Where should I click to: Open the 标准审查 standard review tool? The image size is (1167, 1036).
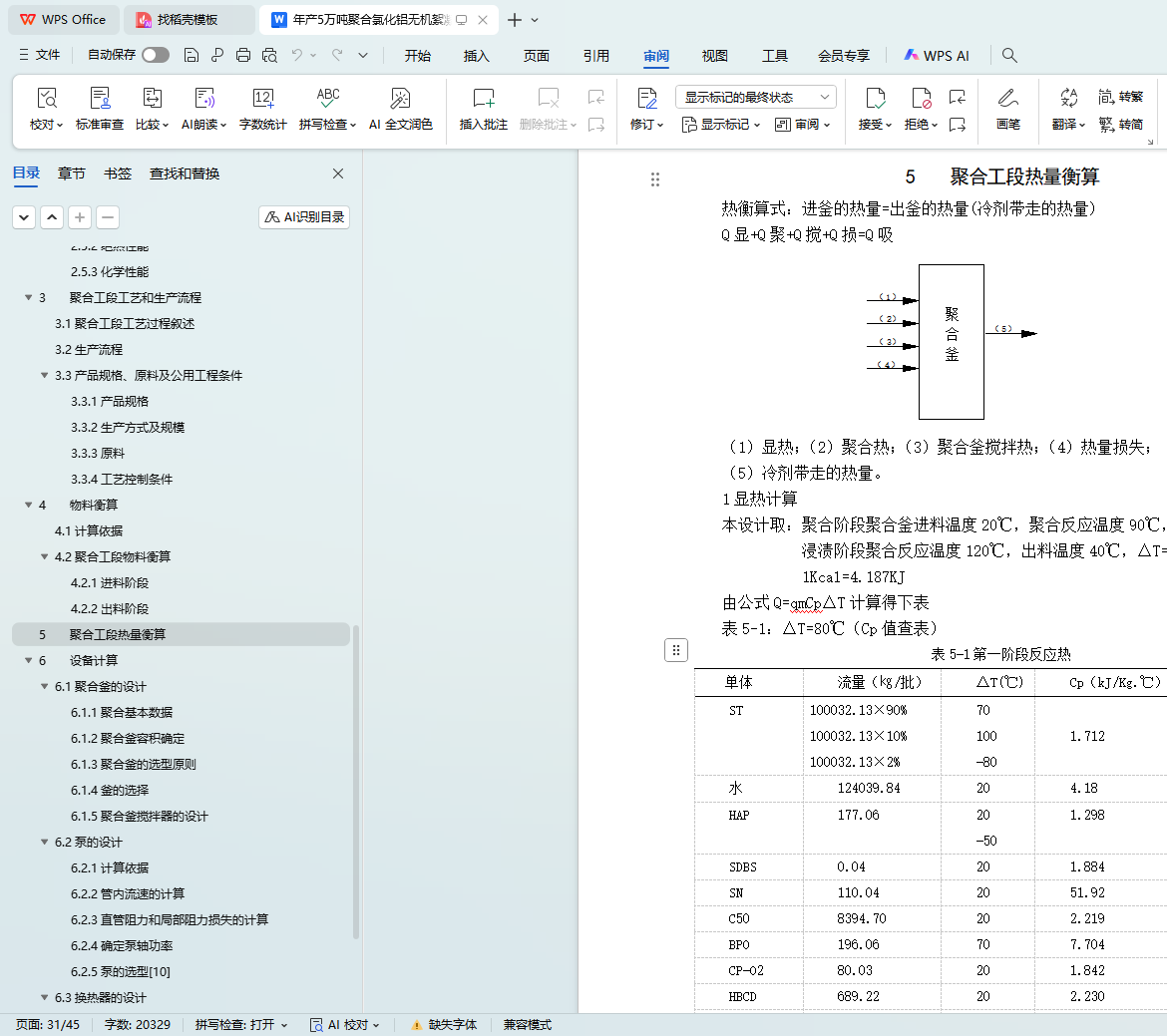pos(100,99)
